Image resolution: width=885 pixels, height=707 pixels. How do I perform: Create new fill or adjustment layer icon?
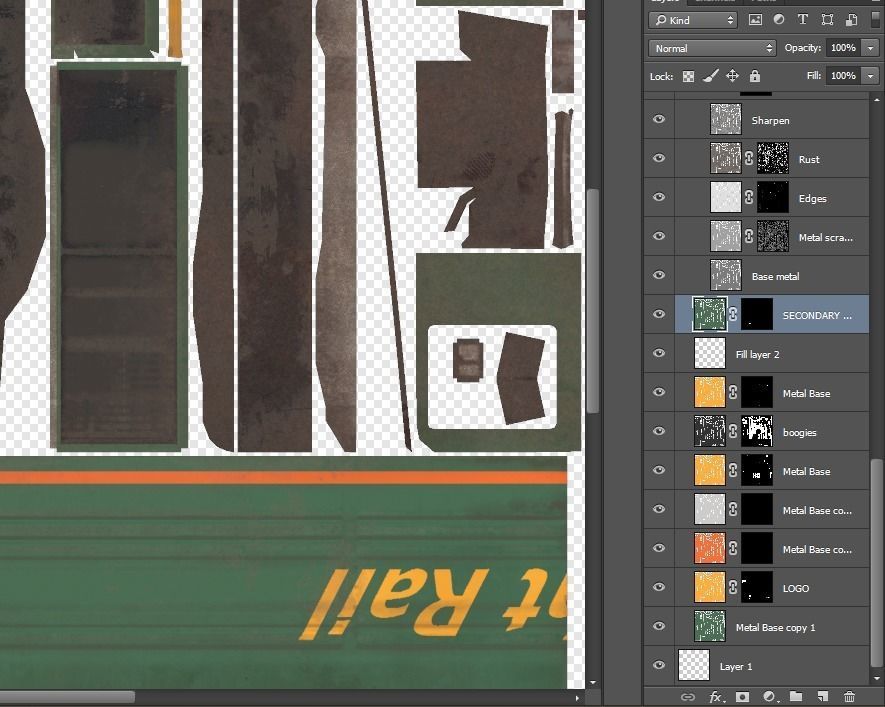coord(769,697)
